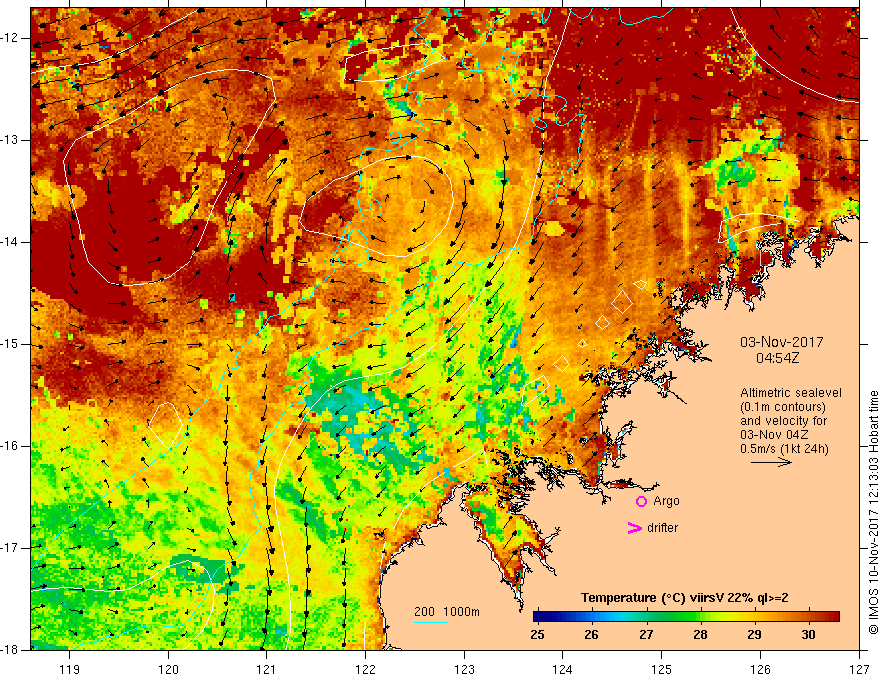Click the 'Altimetric sealevel' caption text
The height and width of the screenshot is (680, 880).
click(791, 393)
